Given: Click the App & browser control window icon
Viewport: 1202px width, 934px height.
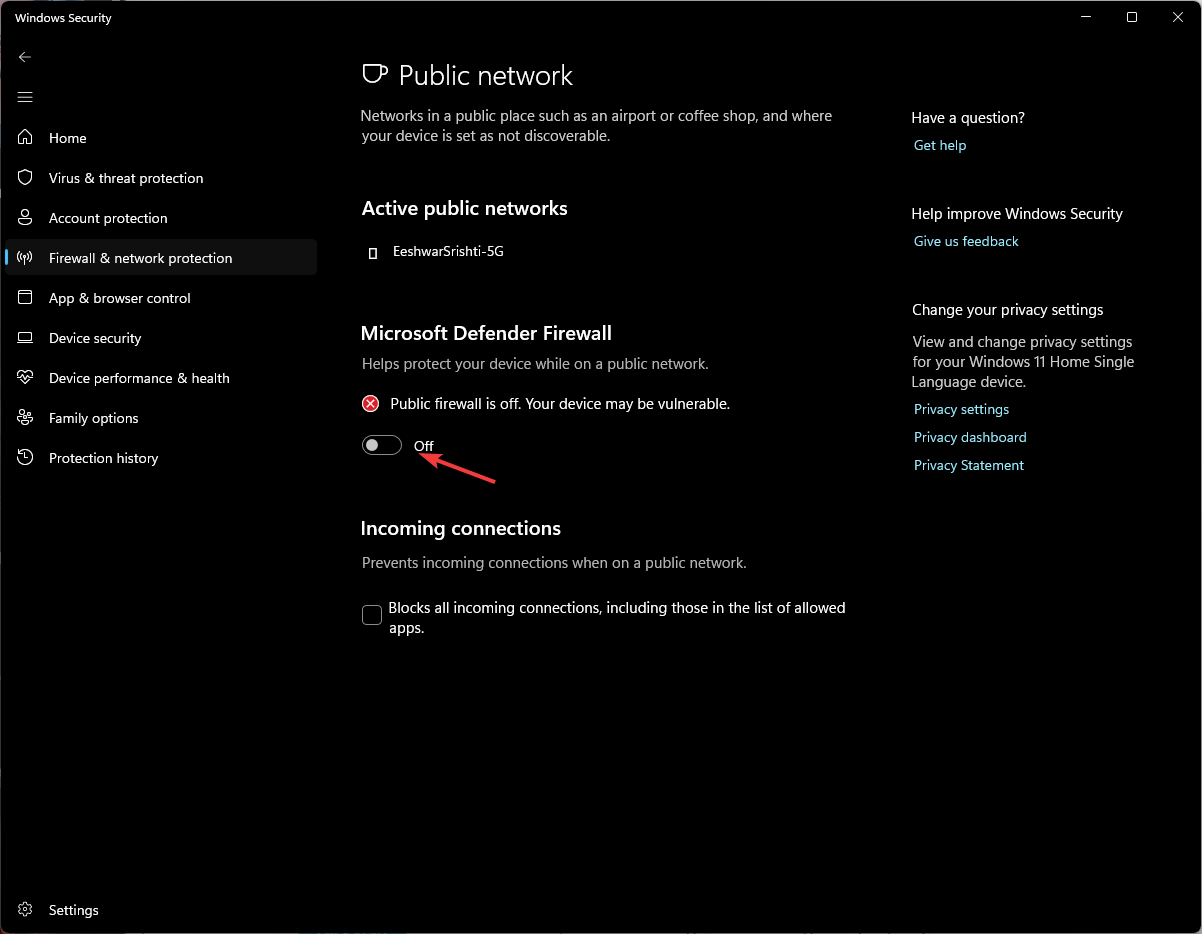Looking at the screenshot, I should tap(26, 298).
